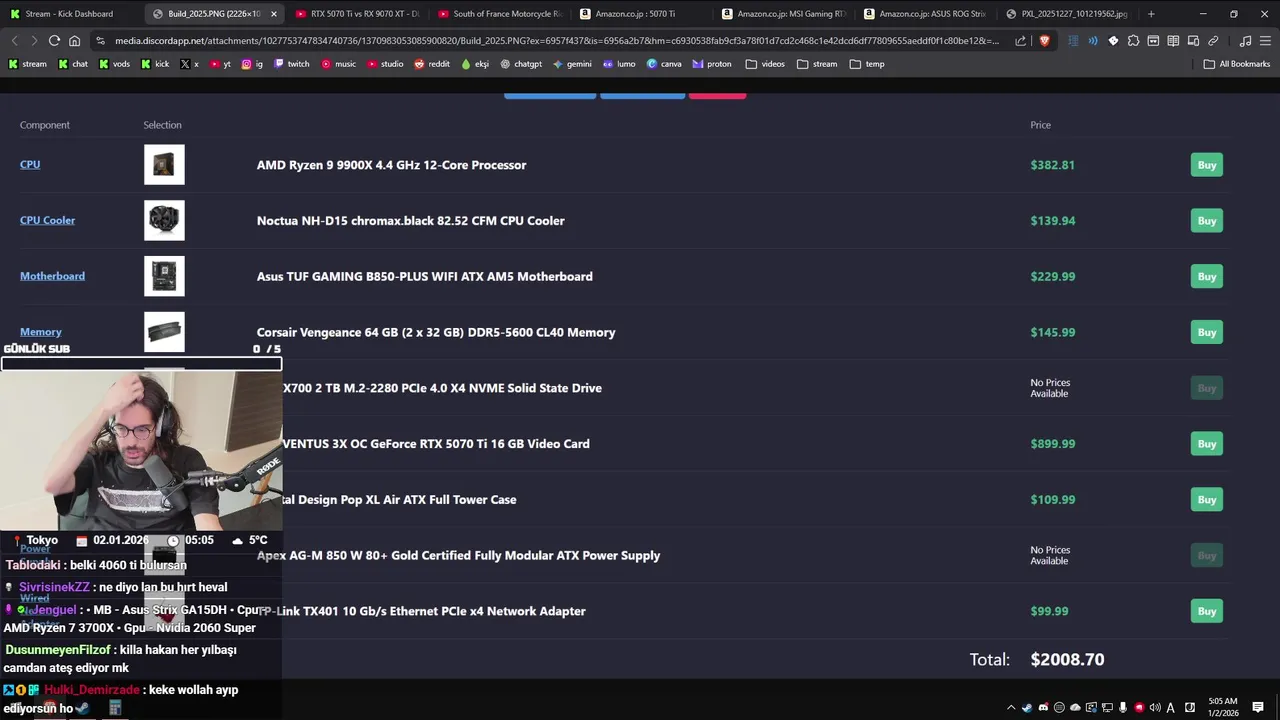Open the link/chain toolbar icon
1280x720 pixels.
point(1213,41)
